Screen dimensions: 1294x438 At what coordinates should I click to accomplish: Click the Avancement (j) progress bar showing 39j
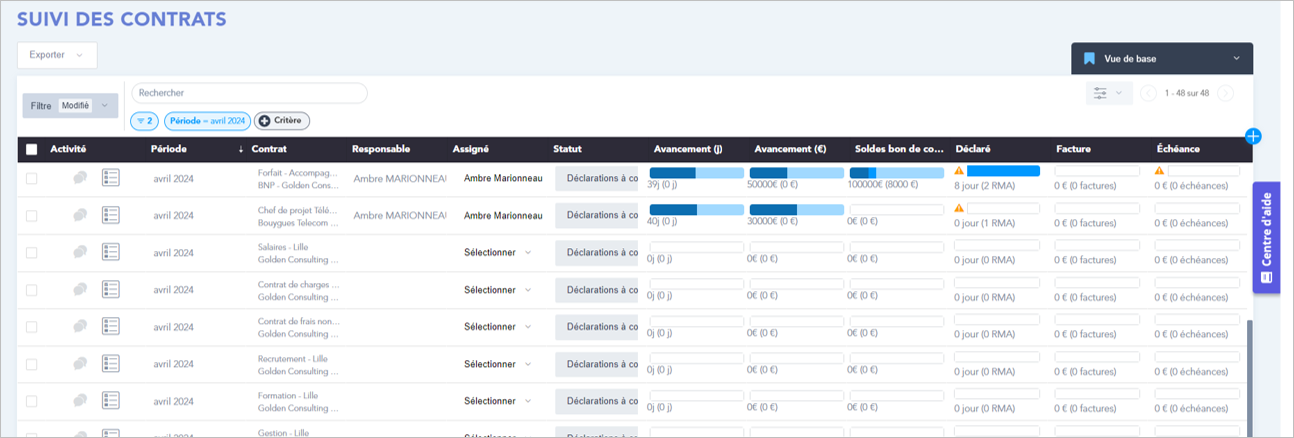[x=696, y=172]
